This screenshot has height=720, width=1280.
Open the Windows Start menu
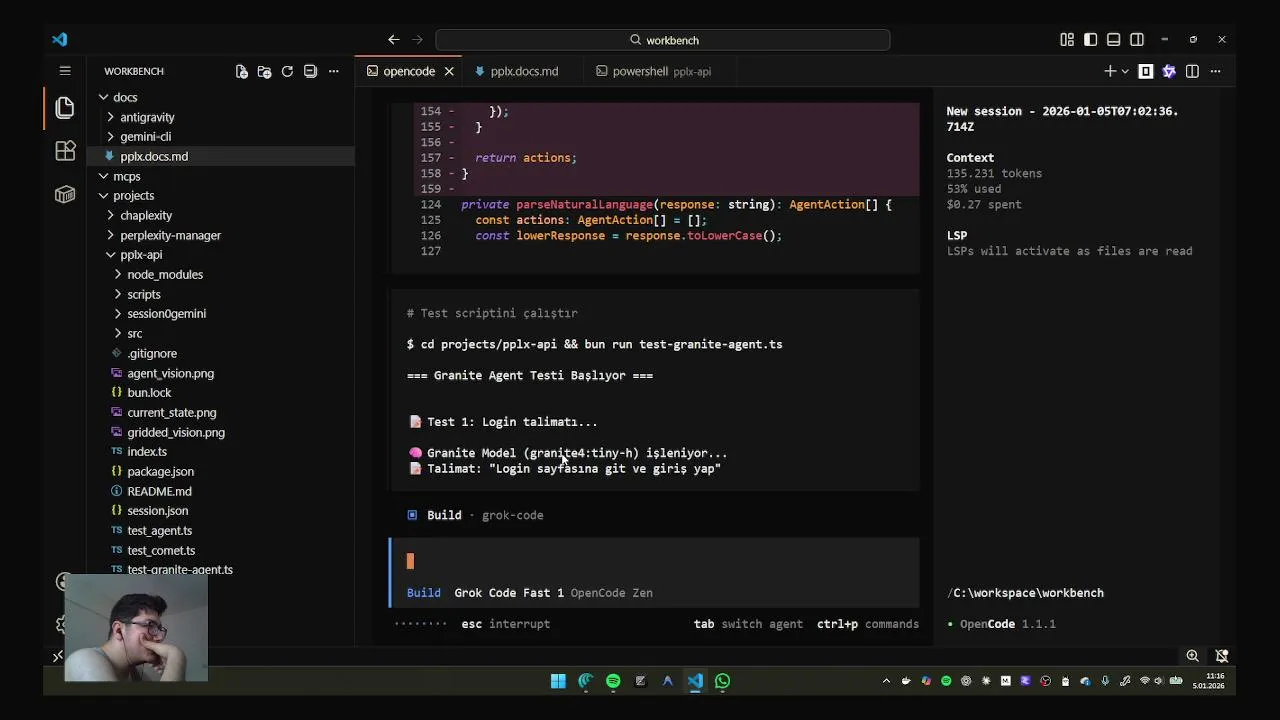pyautogui.click(x=558, y=681)
